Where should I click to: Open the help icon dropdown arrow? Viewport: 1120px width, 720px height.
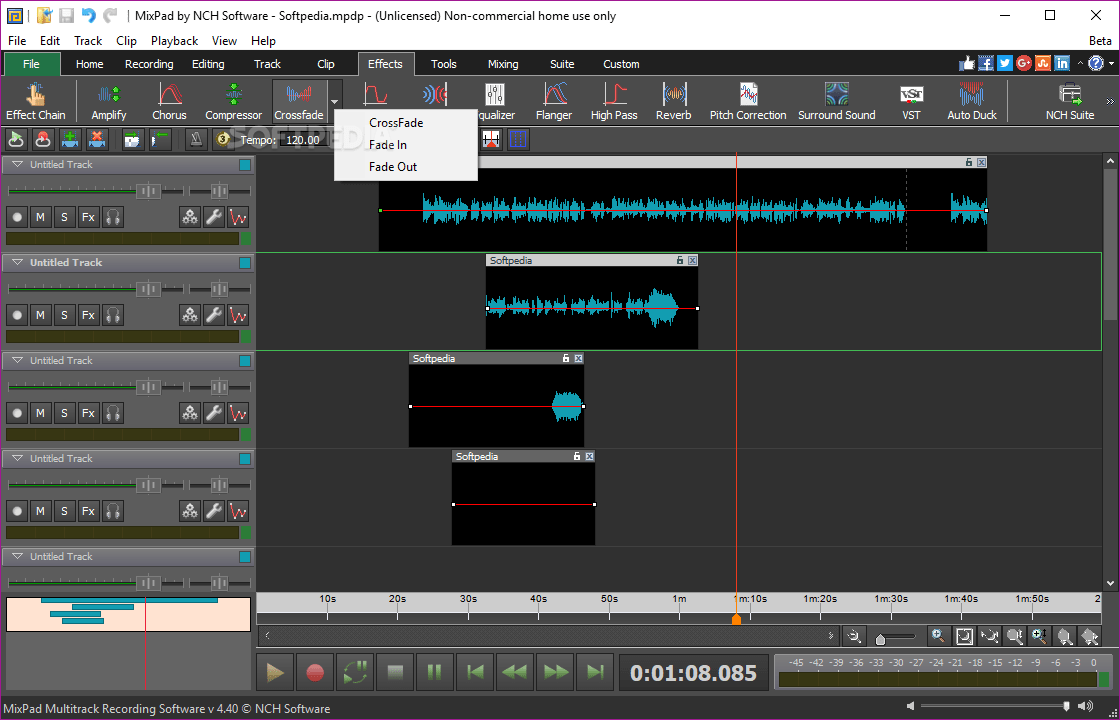coord(1111,64)
